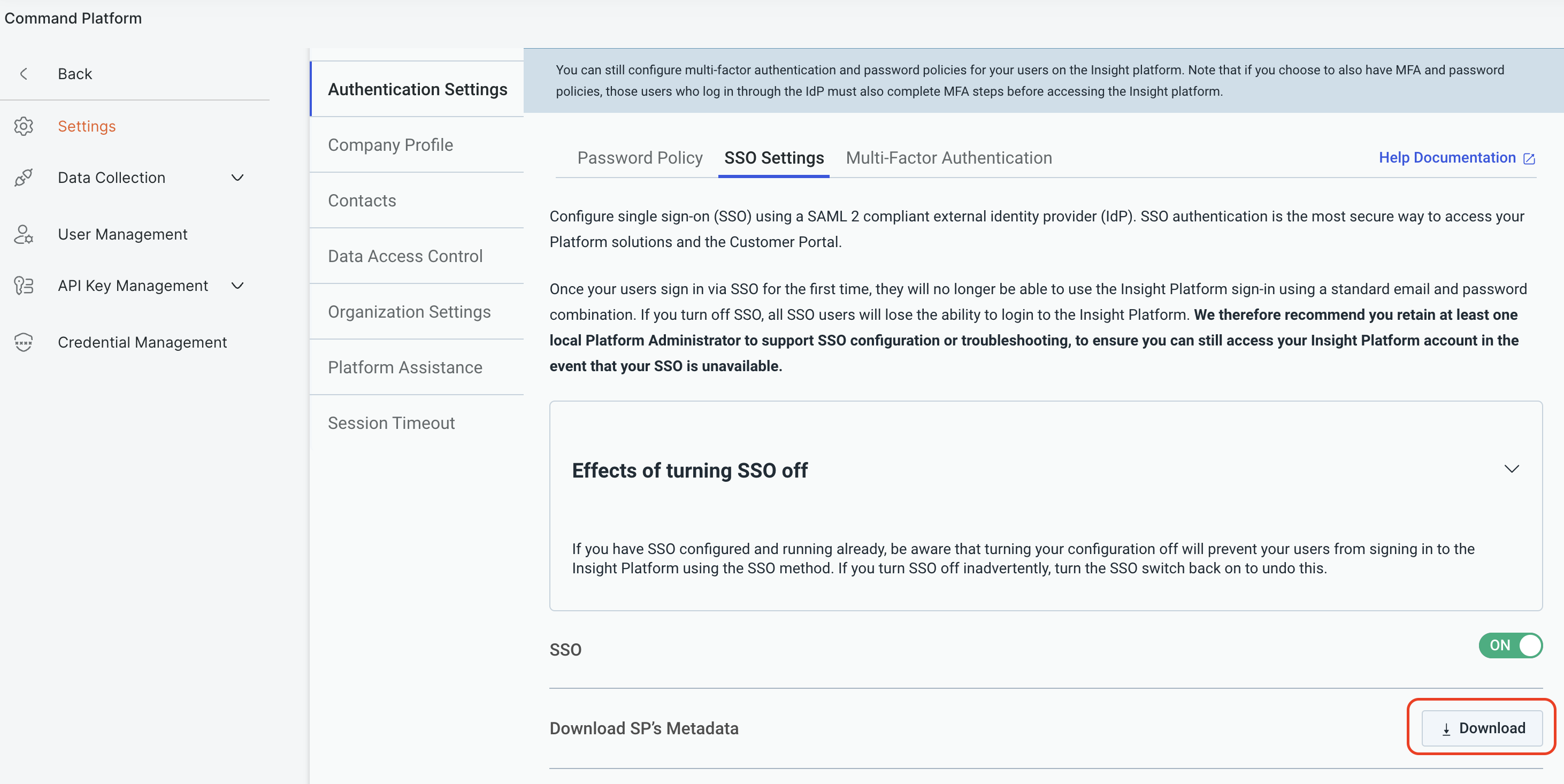This screenshot has height=784, width=1564.
Task: Click the Data Collection rocket icon
Action: 24,178
